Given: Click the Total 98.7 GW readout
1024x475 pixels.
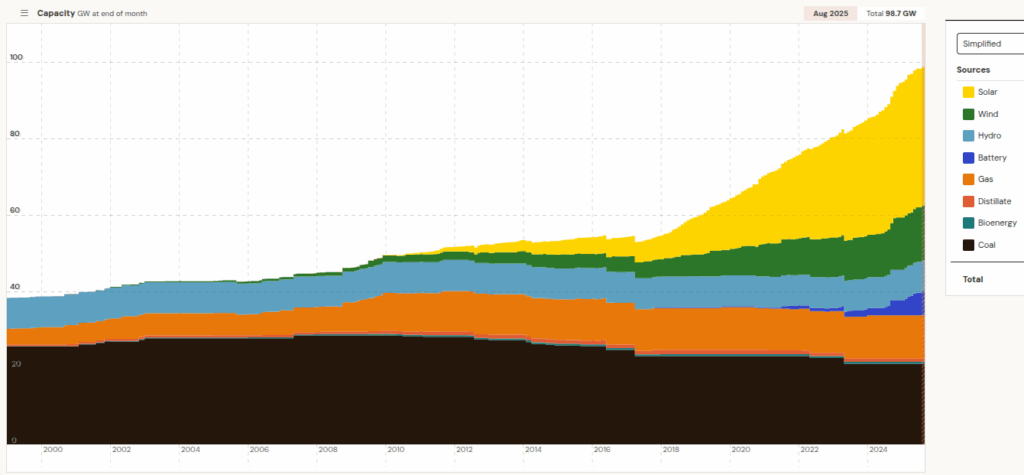Looking at the screenshot, I should (892, 13).
